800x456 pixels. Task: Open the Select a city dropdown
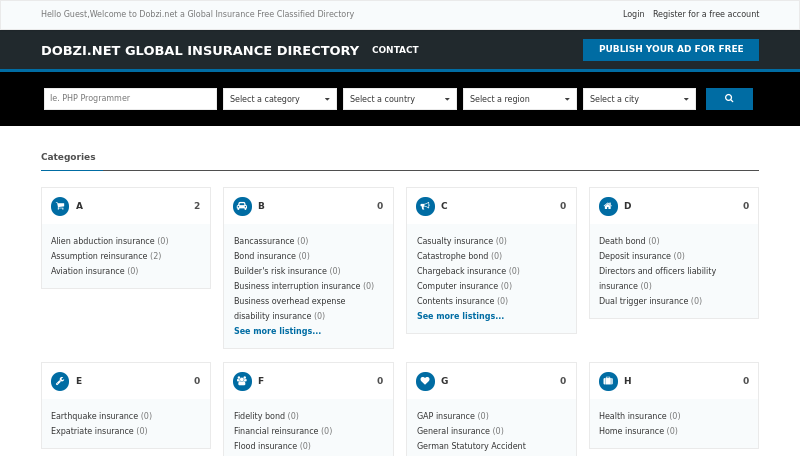pyautogui.click(x=639, y=99)
